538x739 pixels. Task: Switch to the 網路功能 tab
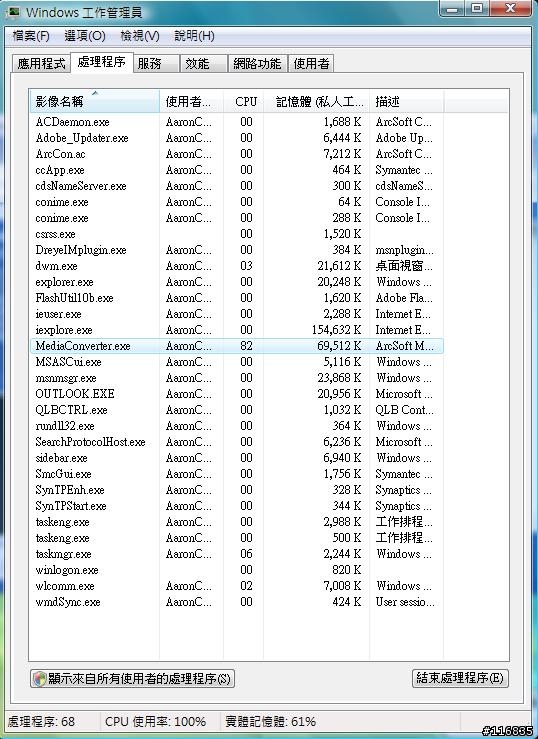tap(258, 64)
